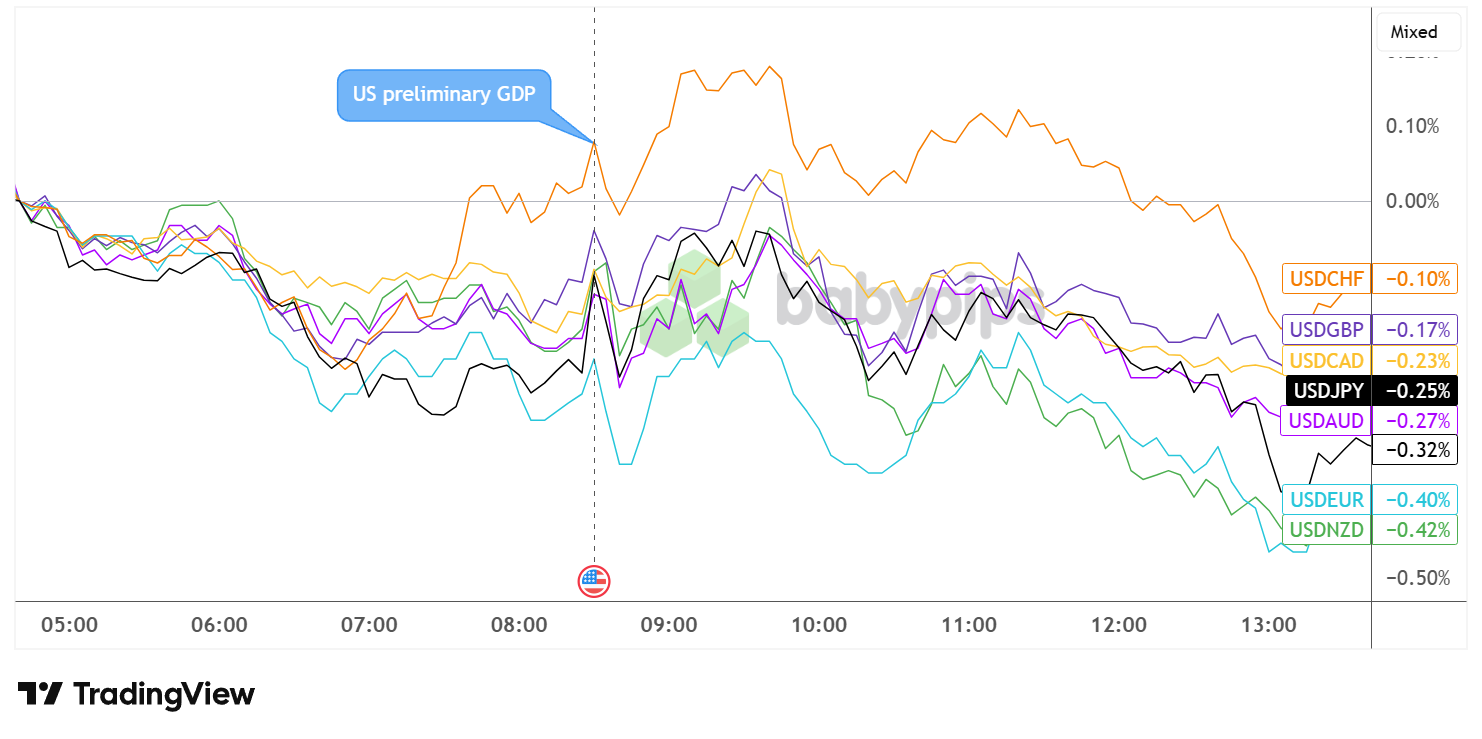Screen dimensions: 1482x739
Task: Select the USDCAD series label
Action: click(x=1326, y=360)
